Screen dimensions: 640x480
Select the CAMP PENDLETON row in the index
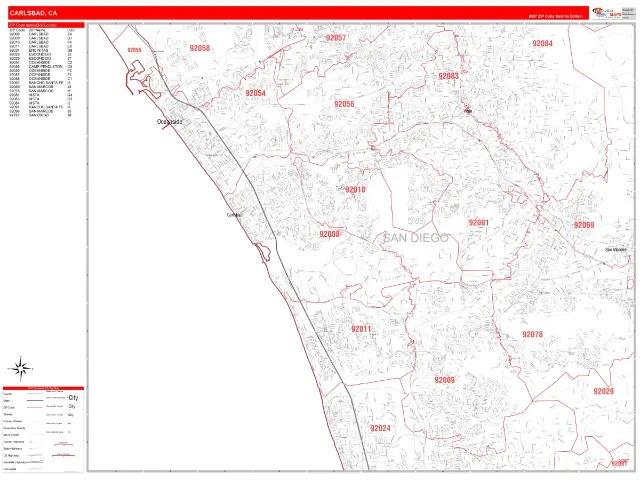pos(41,67)
